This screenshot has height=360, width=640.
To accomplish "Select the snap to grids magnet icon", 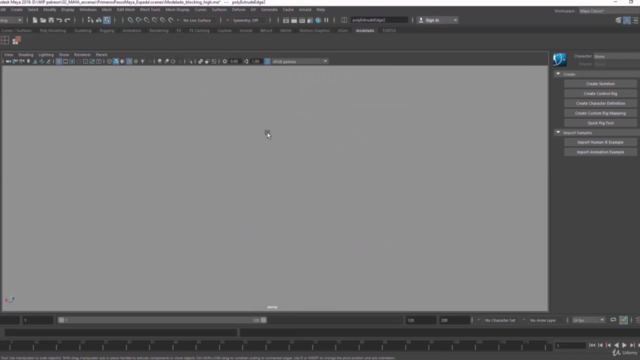I will coord(130,20).
